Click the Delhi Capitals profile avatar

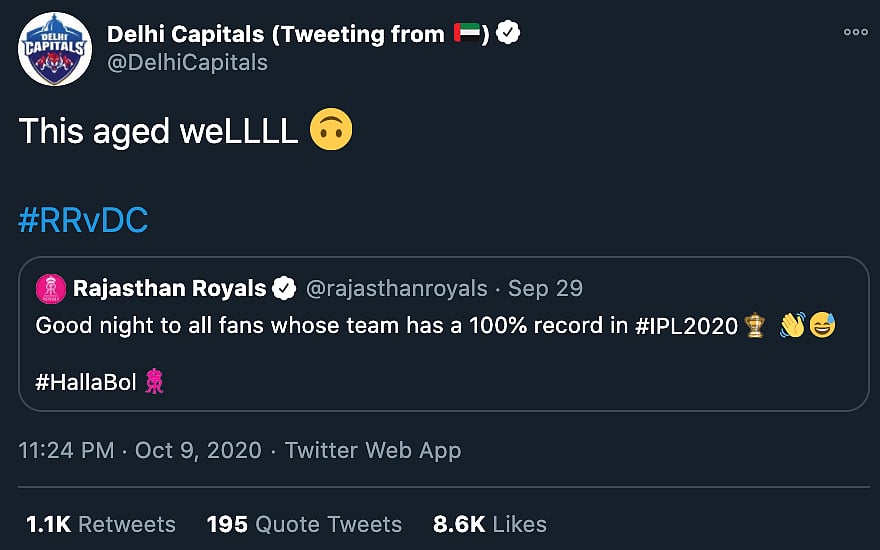click(x=55, y=49)
